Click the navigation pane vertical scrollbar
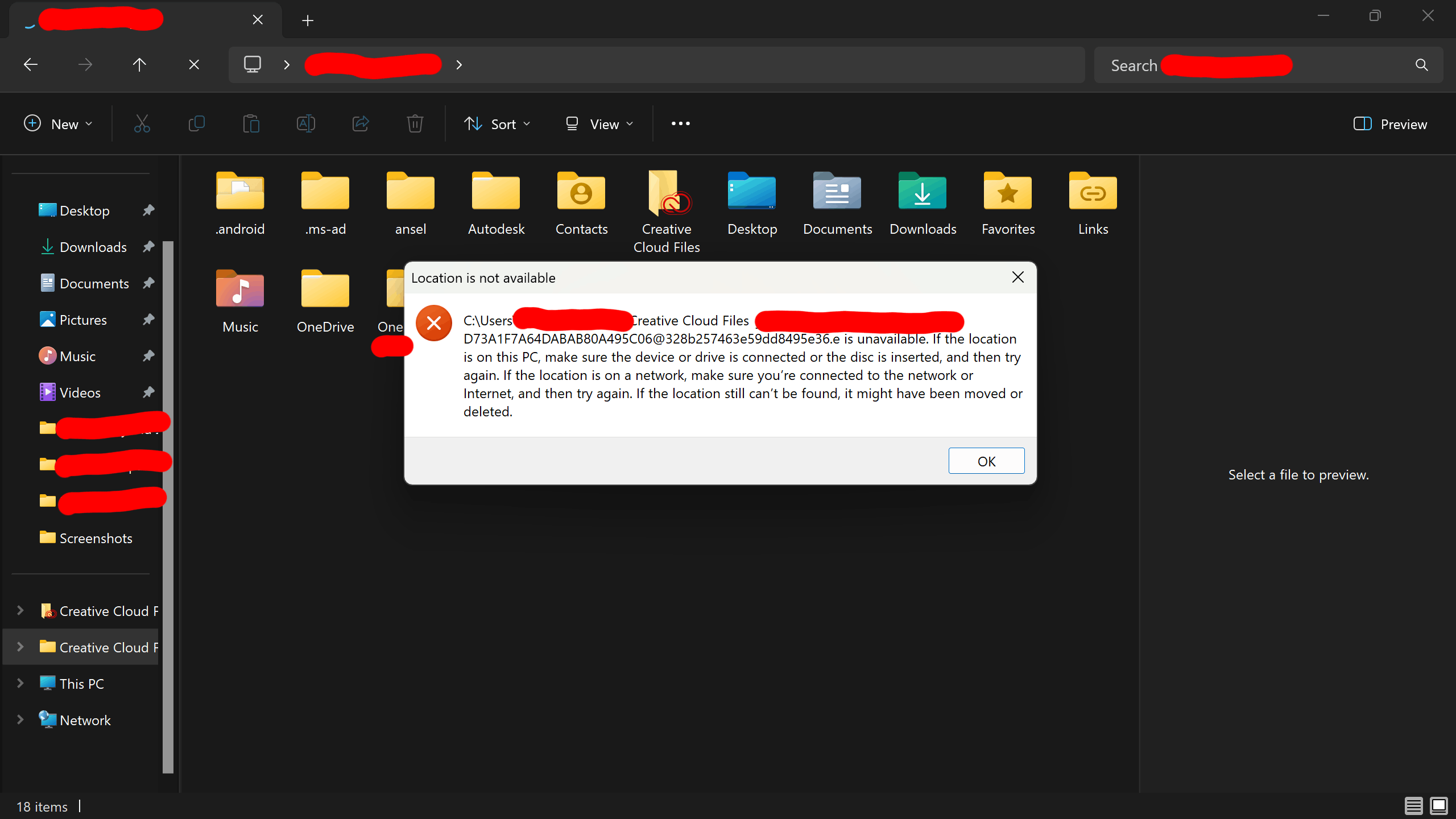 [168, 506]
